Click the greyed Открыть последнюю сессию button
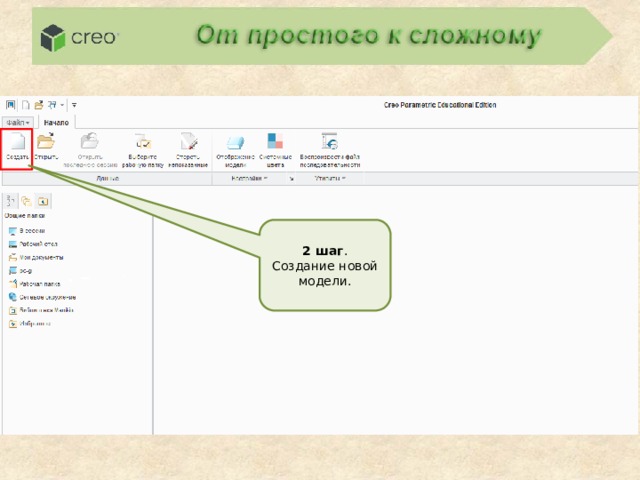640x480 pixels. [90, 150]
